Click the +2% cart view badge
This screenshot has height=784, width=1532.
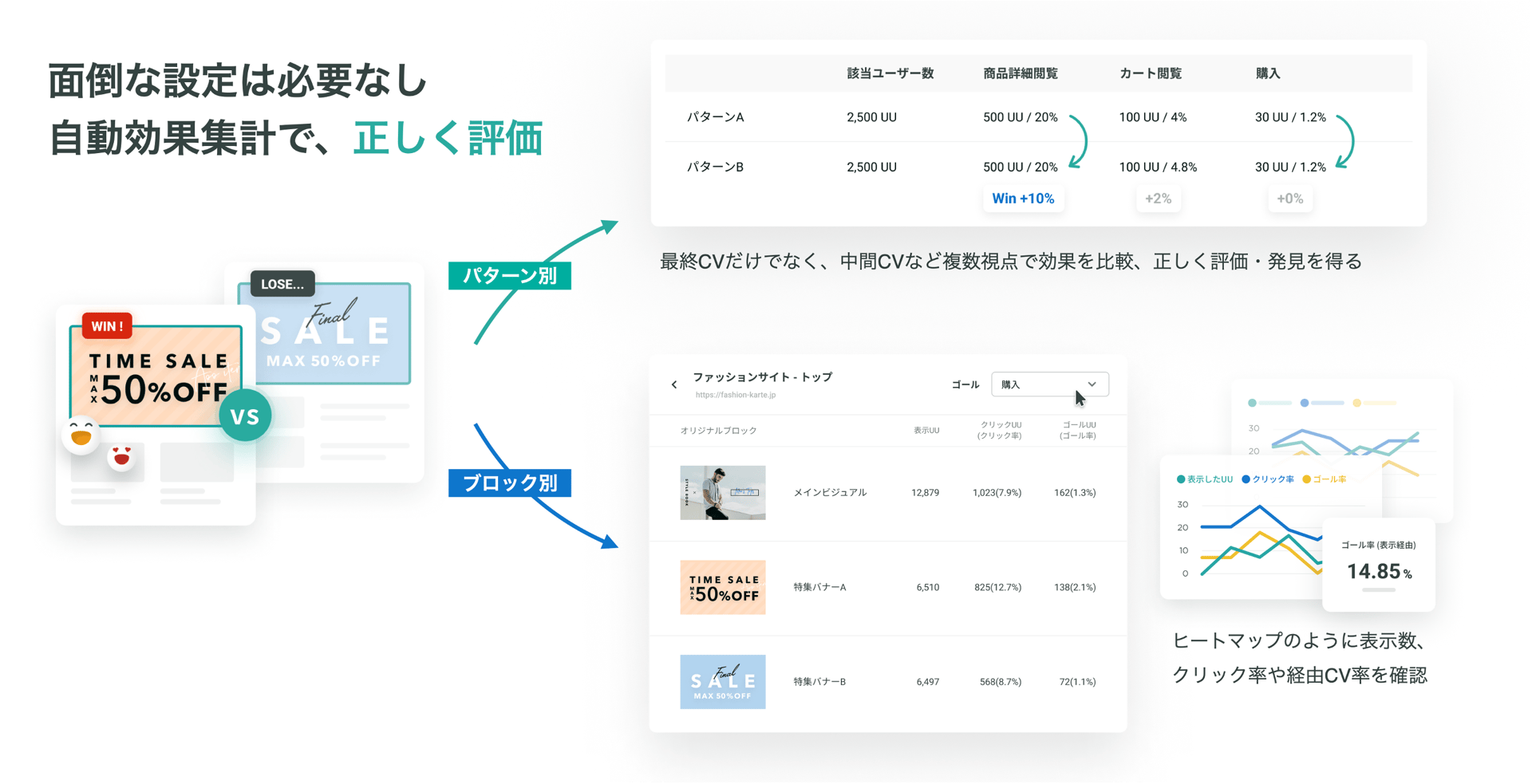[x=1158, y=199]
